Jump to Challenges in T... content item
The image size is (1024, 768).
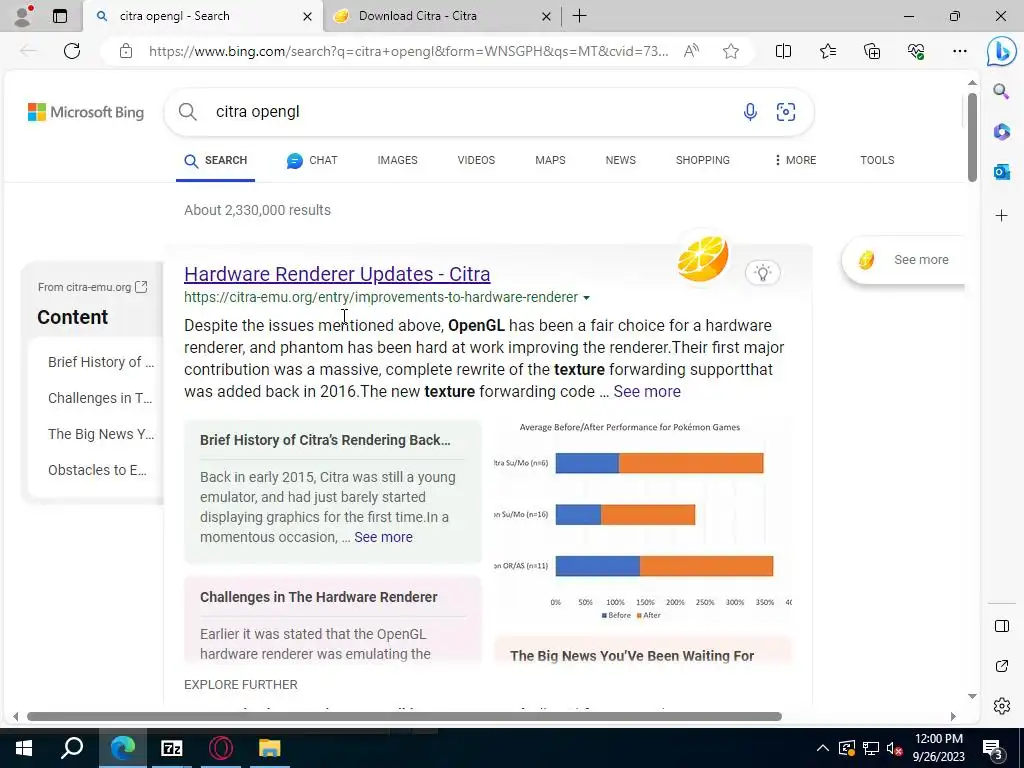(99, 398)
